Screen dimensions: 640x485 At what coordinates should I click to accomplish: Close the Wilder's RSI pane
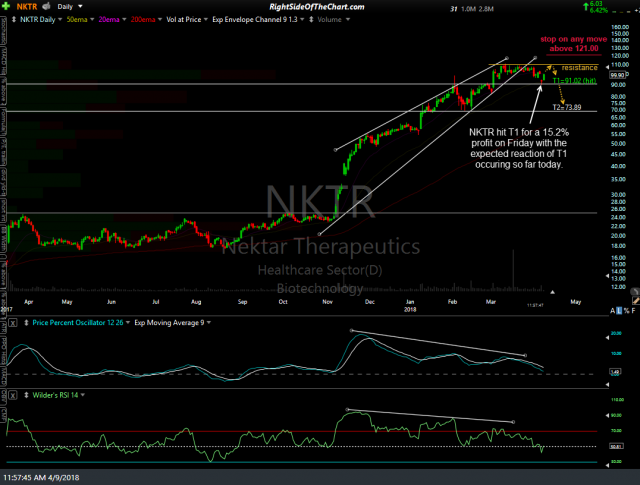pos(13,395)
